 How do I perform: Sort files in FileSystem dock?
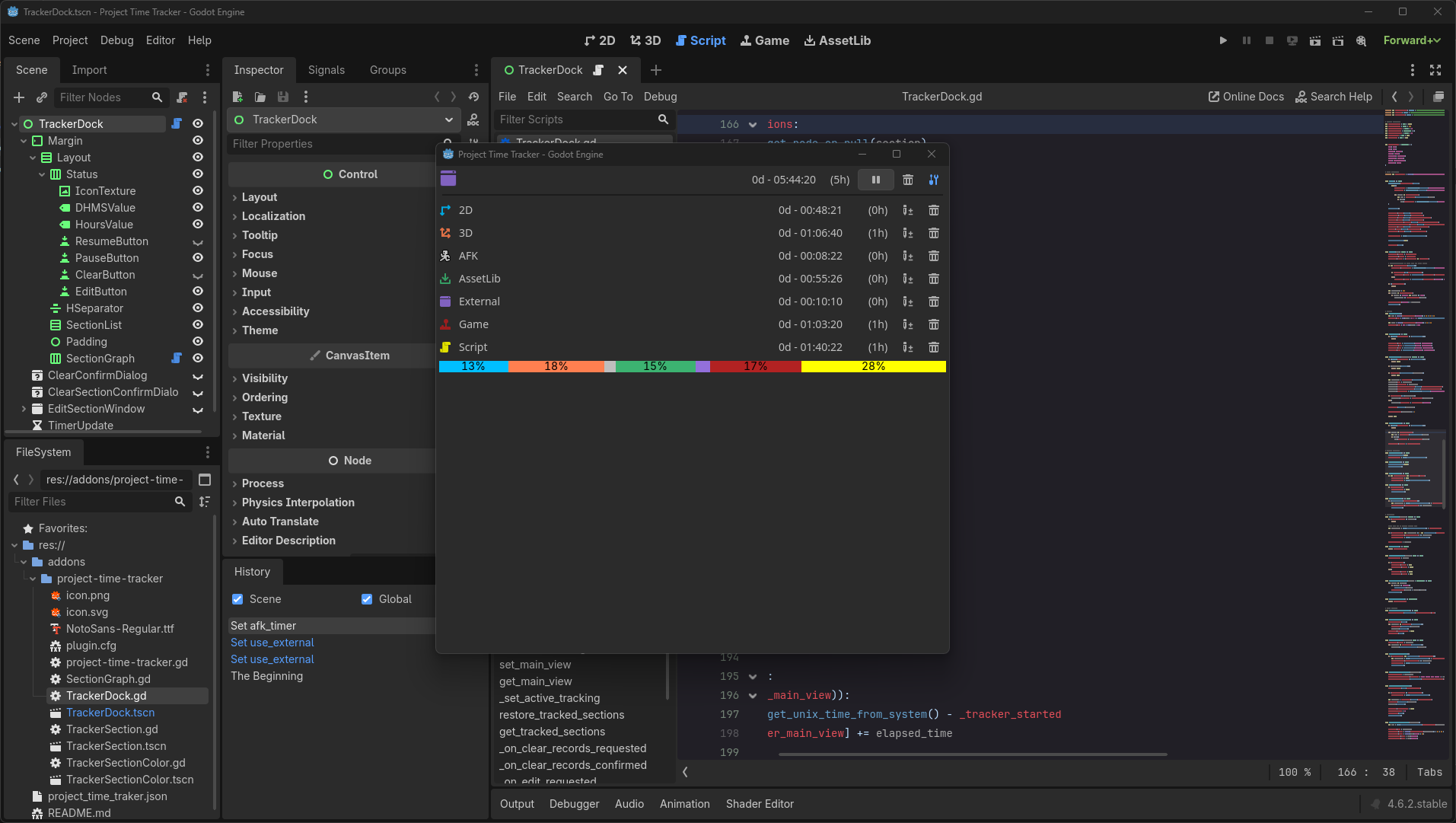(205, 502)
